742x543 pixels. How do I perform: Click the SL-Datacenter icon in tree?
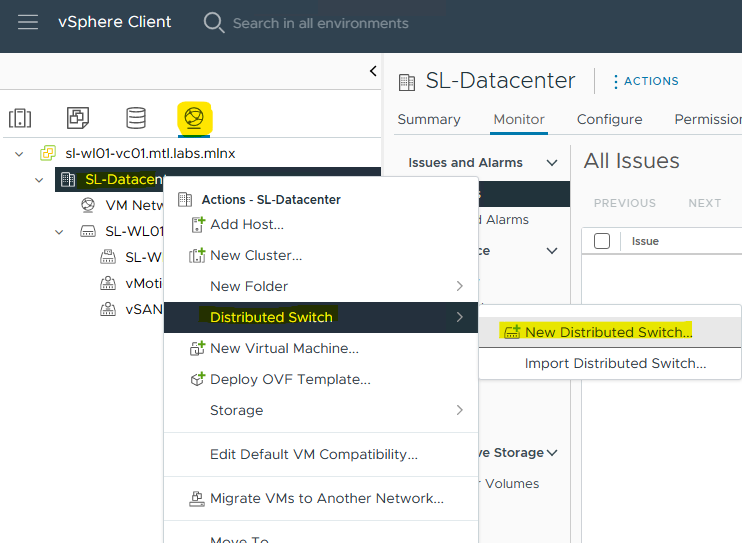pyautogui.click(x=68, y=179)
